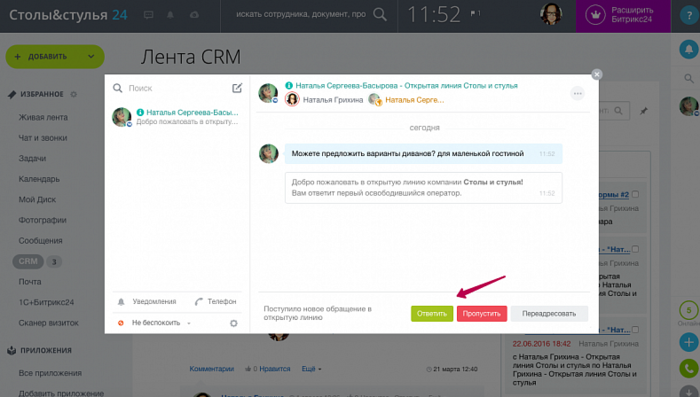Click user avatar in right sidebar

point(689,106)
